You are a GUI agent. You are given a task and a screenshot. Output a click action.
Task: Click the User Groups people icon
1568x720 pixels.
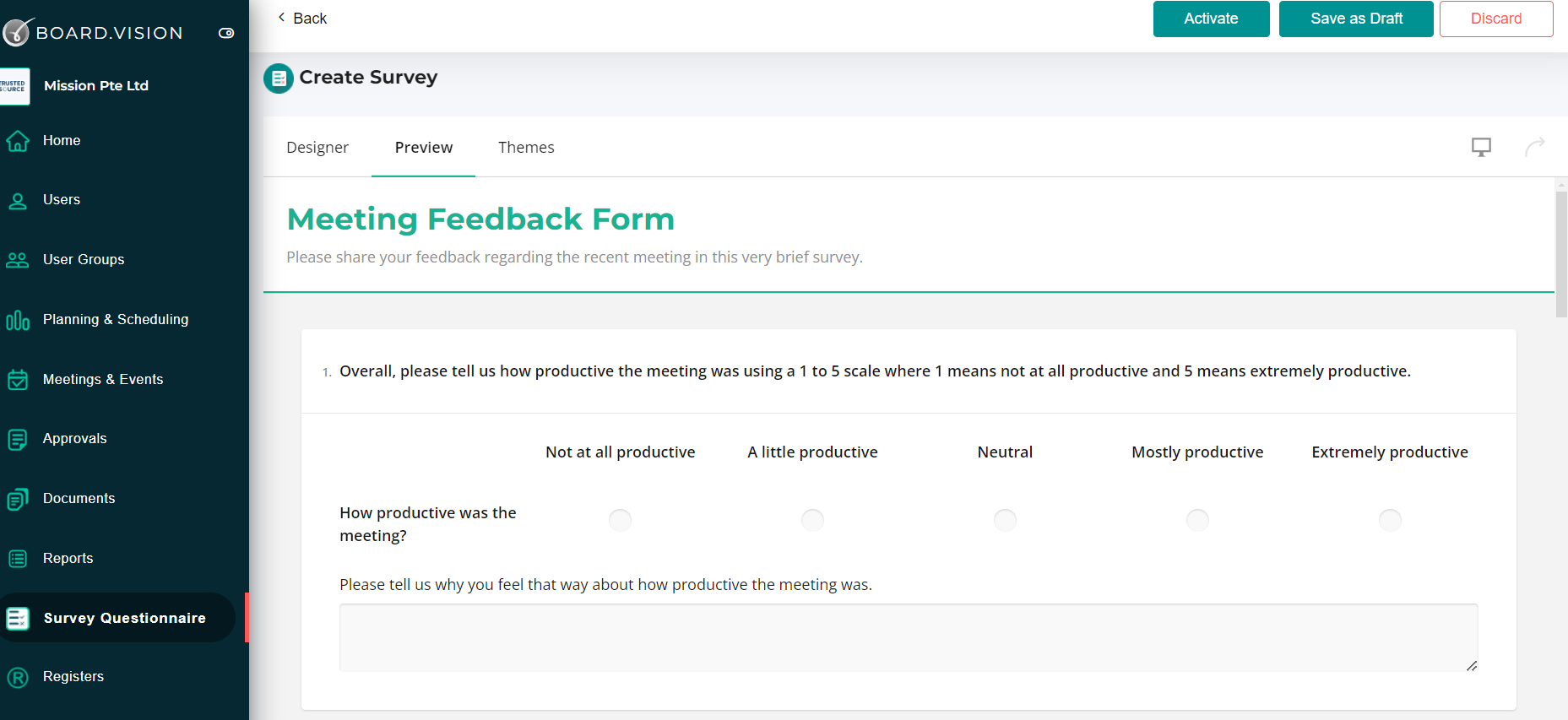[18, 260]
